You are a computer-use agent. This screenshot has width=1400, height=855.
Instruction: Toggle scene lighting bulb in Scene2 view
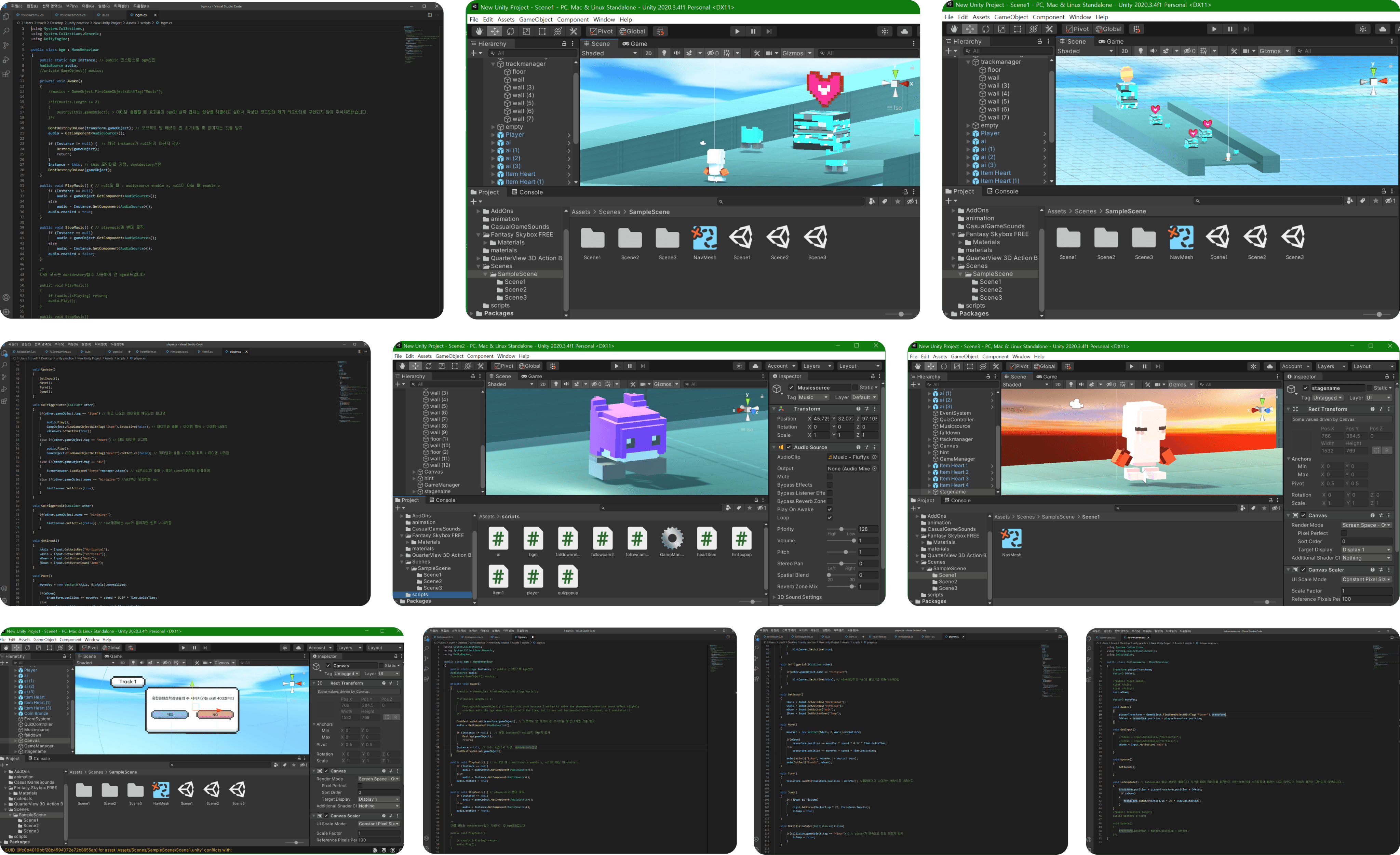coord(556,384)
